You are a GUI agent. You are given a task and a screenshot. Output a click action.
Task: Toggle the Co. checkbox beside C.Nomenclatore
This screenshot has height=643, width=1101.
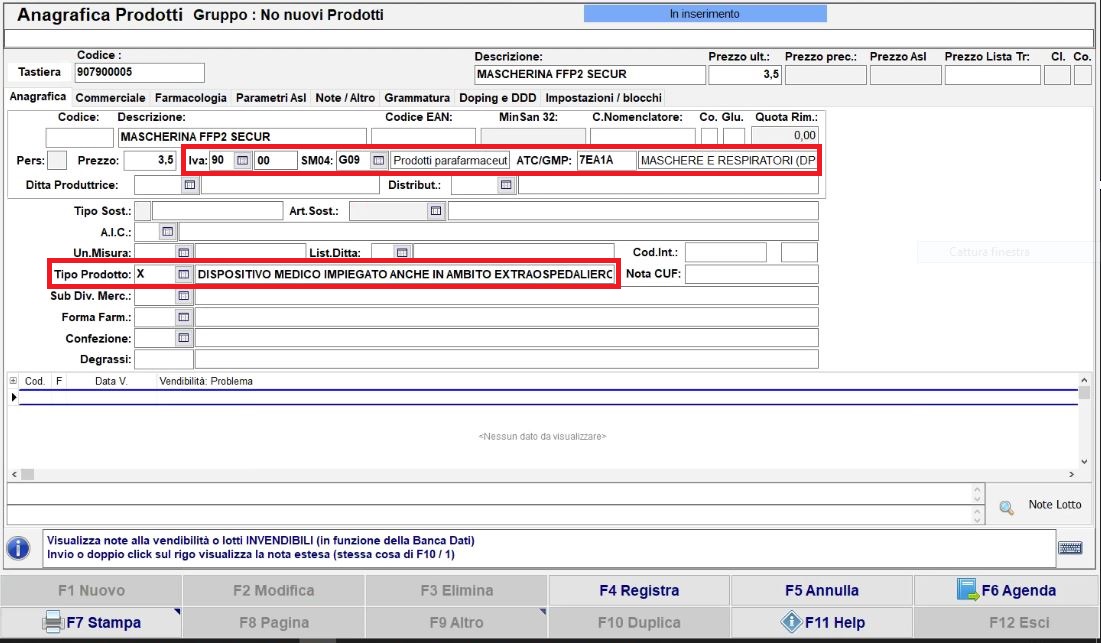709,136
